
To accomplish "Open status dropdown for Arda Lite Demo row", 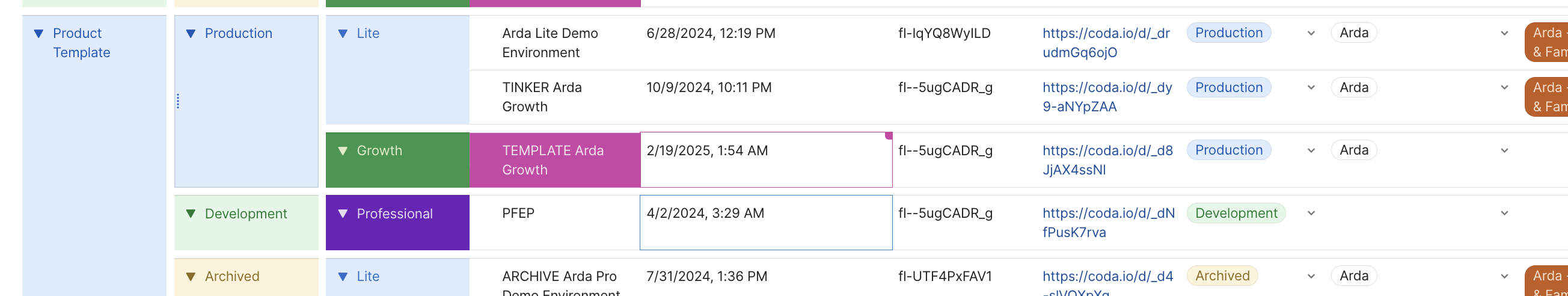I will (1311, 34).
